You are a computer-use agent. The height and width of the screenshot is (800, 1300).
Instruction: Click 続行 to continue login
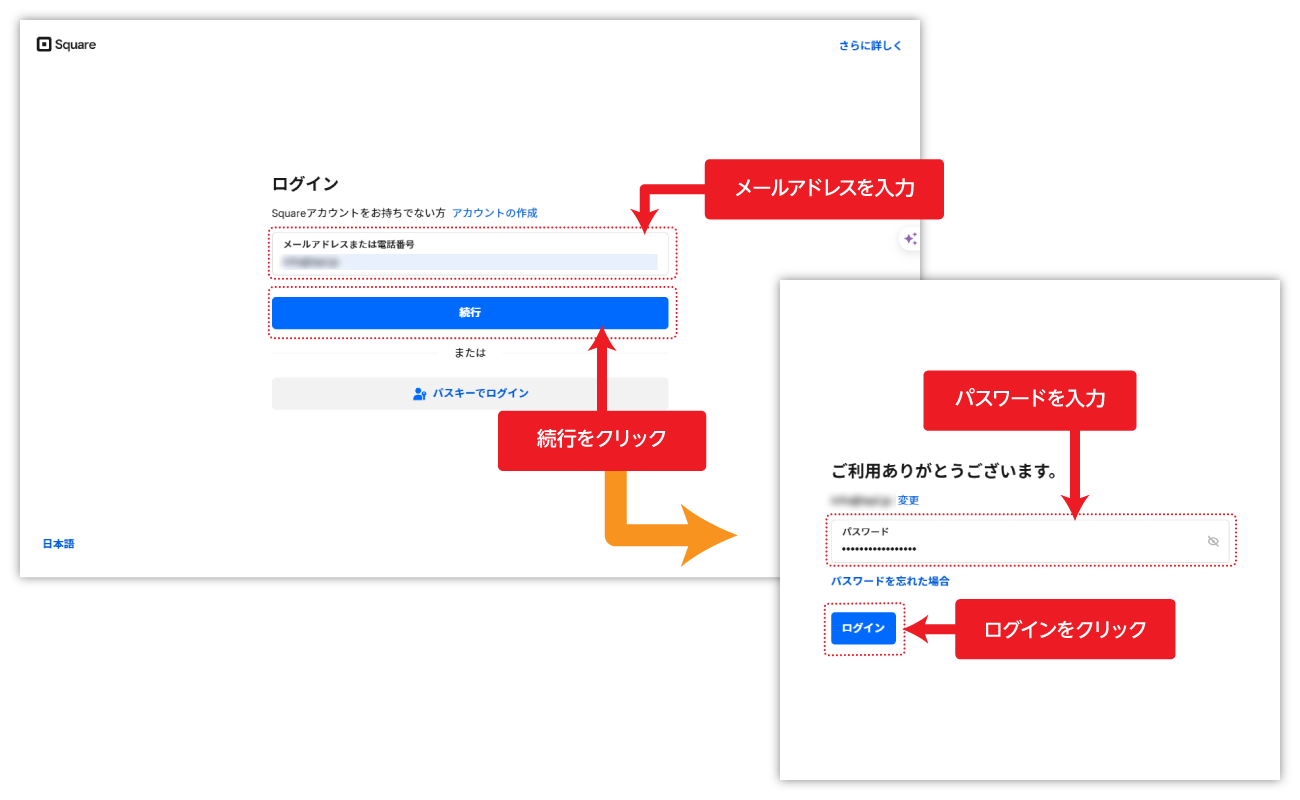coord(471,312)
